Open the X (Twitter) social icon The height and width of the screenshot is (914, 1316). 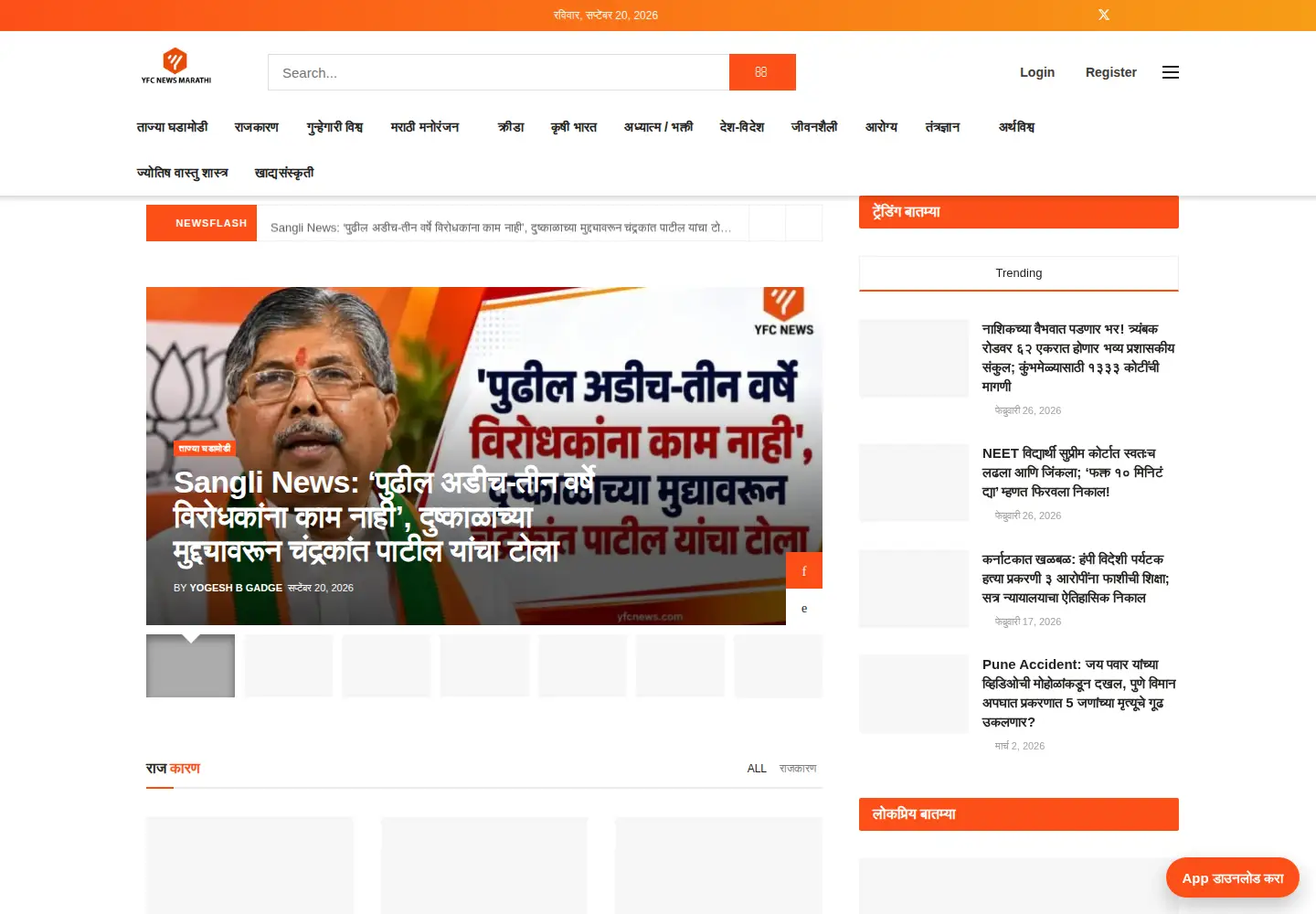point(1104,15)
